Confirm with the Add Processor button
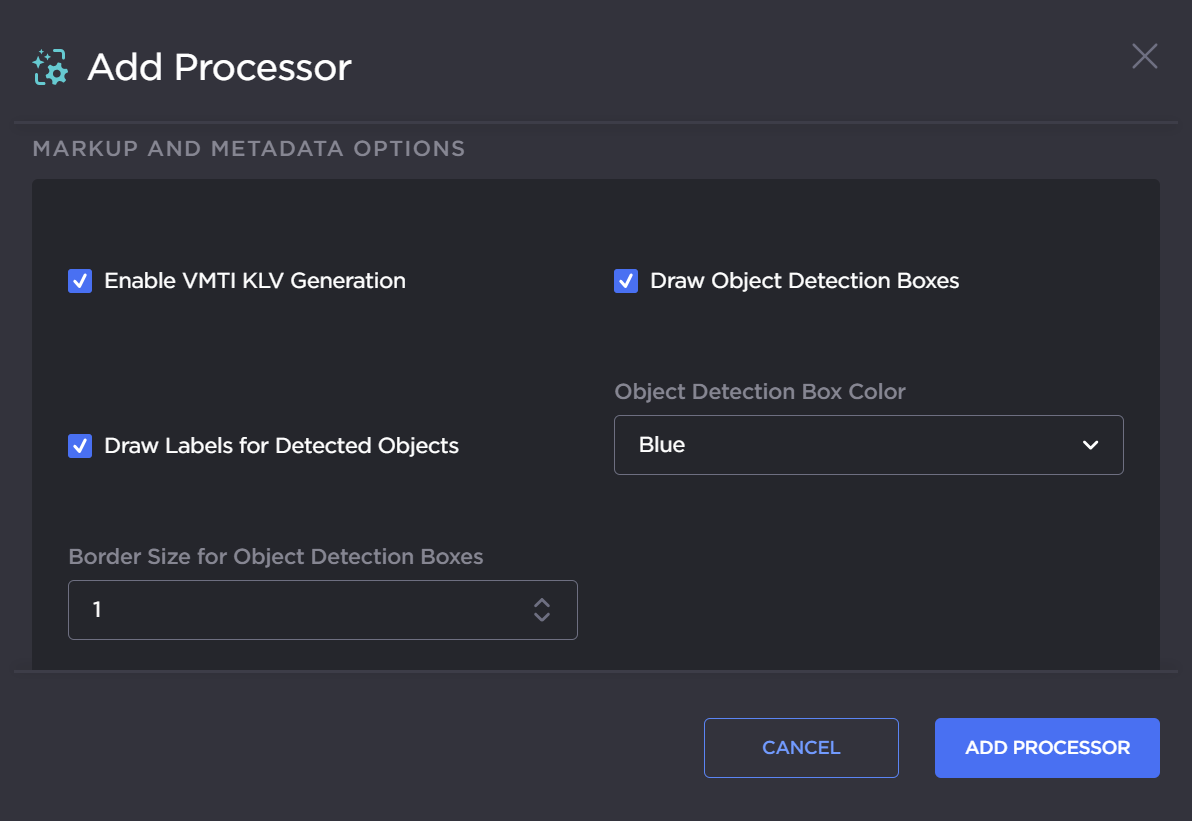The width and height of the screenshot is (1192, 821). (1047, 748)
